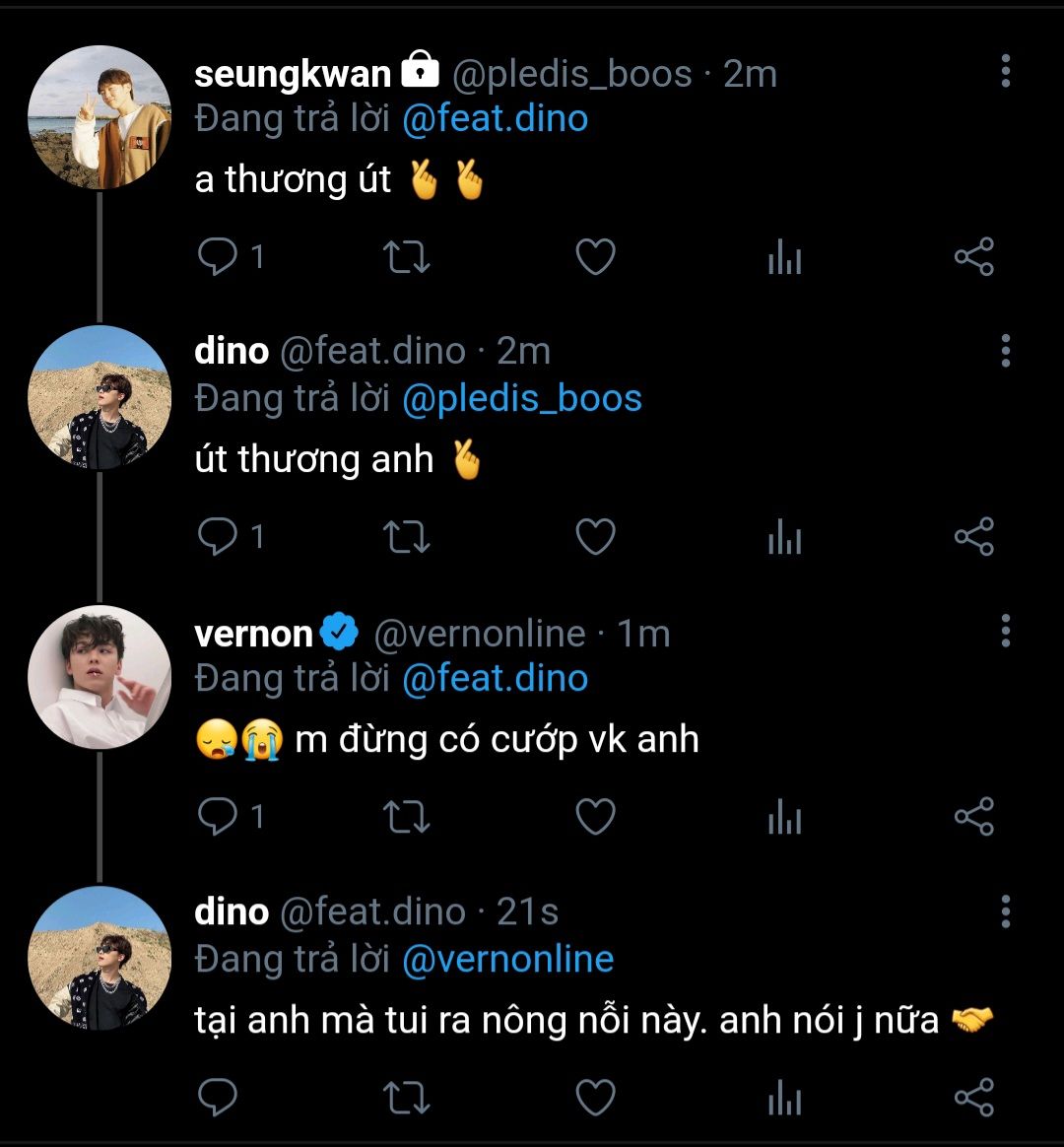Open the @feat.dino mention in seungkwan's tweet
Image resolution: width=1064 pixels, height=1147 pixels.
point(495,119)
